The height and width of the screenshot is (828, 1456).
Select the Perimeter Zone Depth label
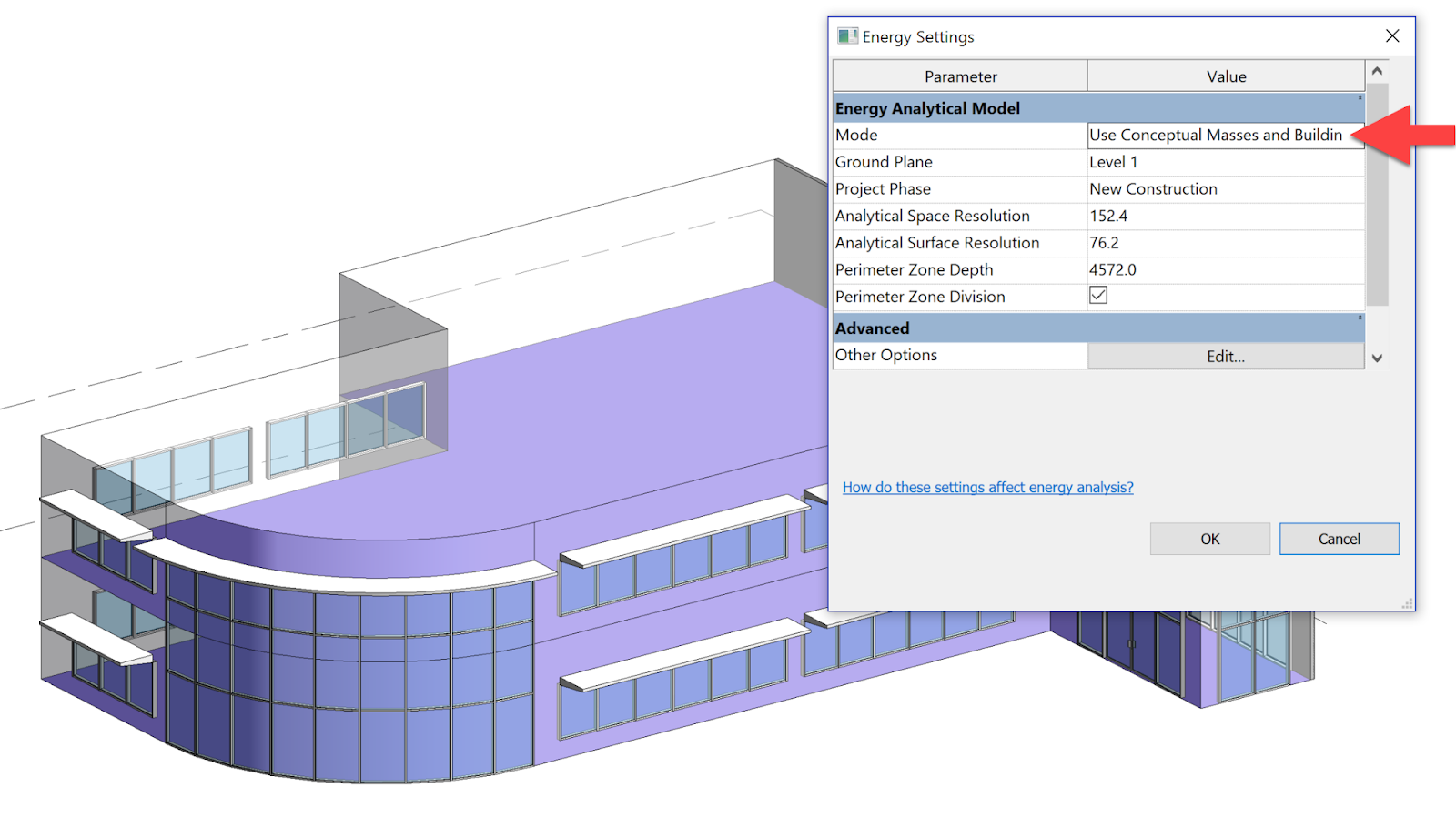(x=915, y=270)
